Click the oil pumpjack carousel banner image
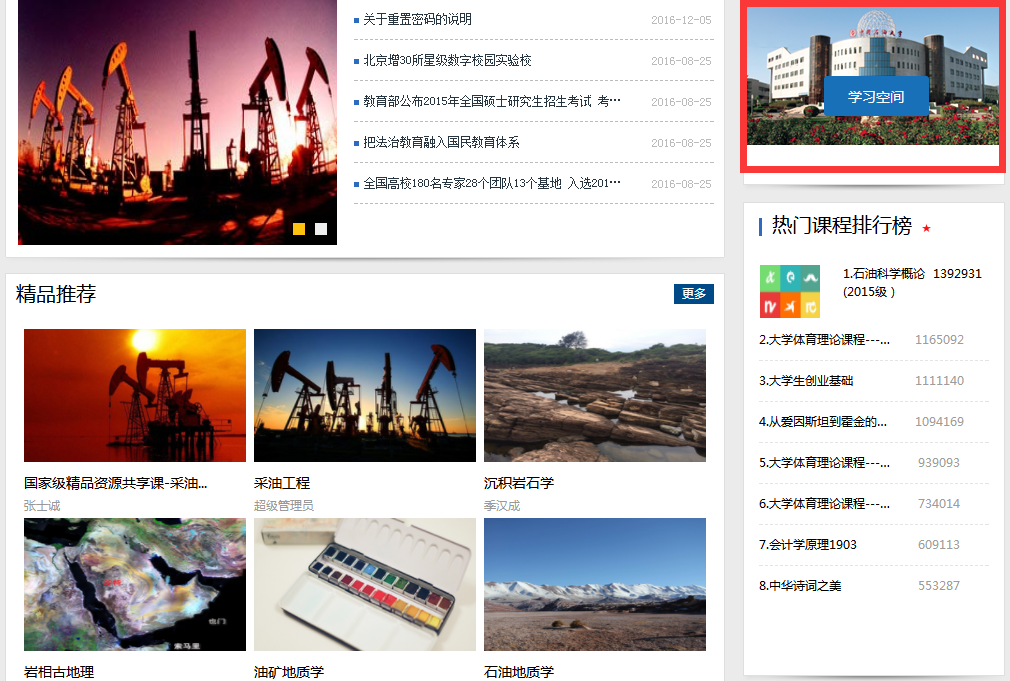The width and height of the screenshot is (1010, 681). (177, 120)
